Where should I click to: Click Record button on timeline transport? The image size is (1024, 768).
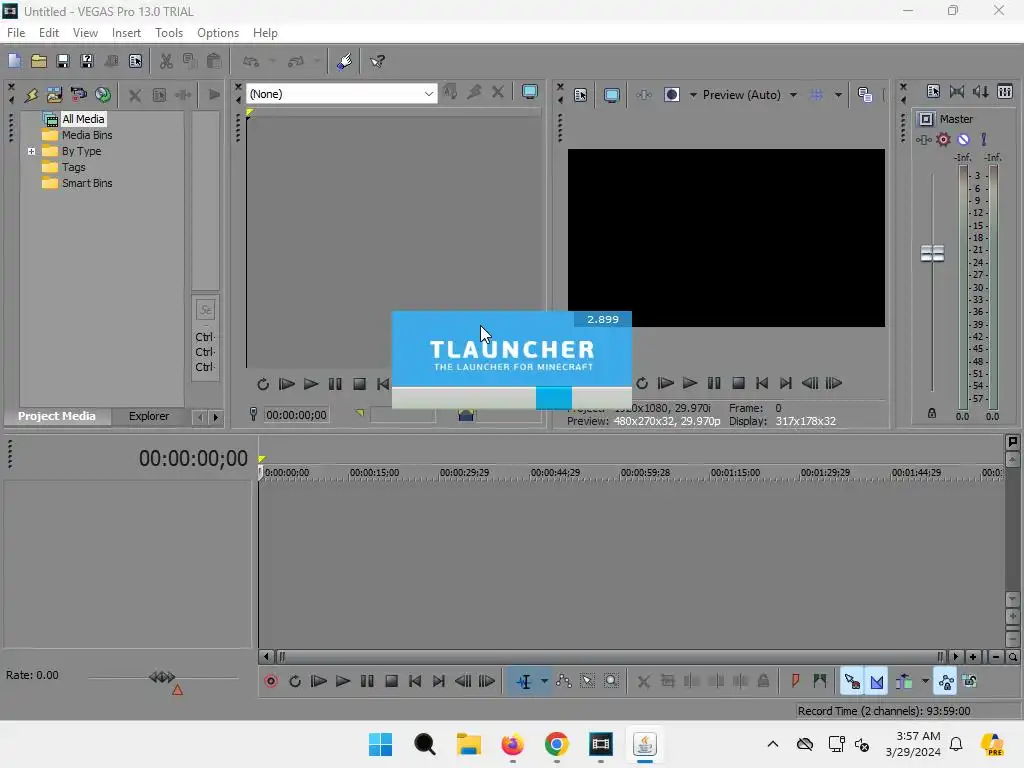click(270, 681)
